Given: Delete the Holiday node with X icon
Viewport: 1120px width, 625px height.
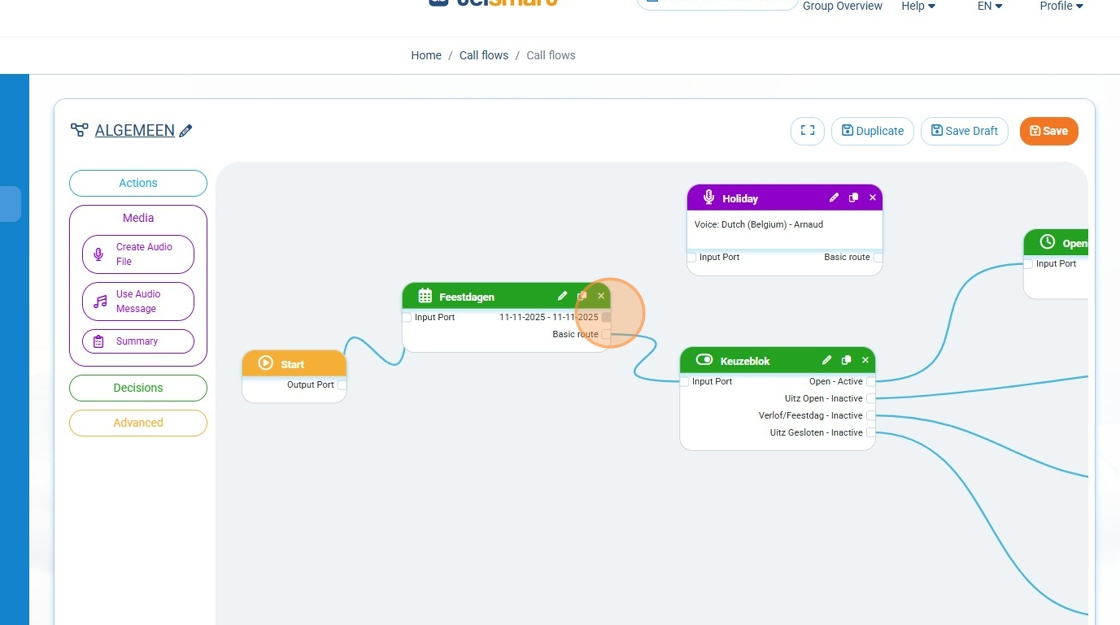Looking at the screenshot, I should [x=872, y=198].
